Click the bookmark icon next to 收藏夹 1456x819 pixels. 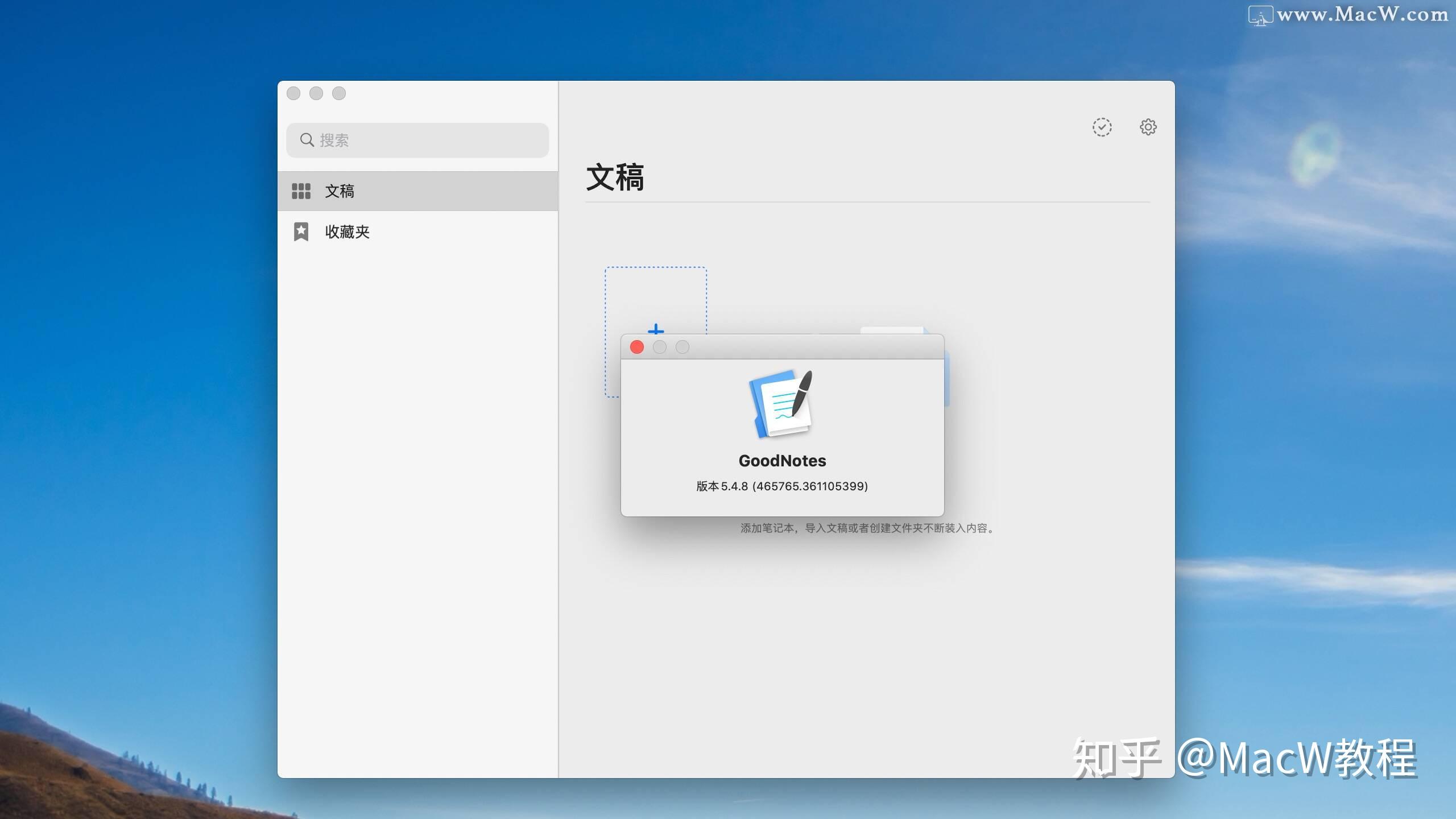tap(301, 231)
